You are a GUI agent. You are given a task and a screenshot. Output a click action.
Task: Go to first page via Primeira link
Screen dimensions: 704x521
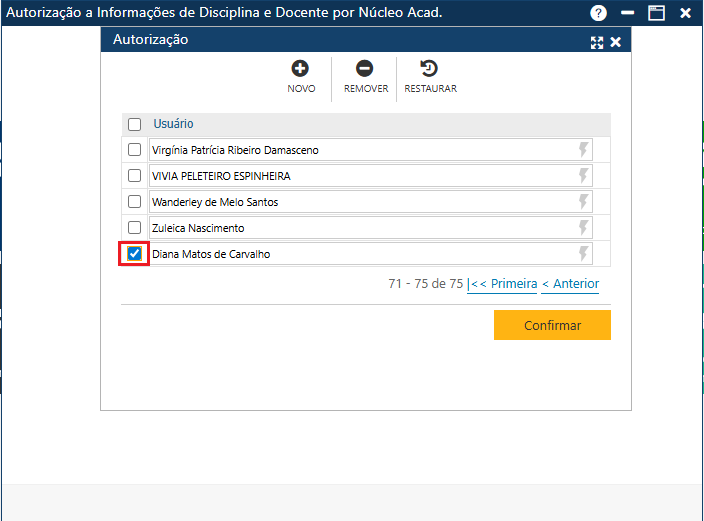point(503,284)
